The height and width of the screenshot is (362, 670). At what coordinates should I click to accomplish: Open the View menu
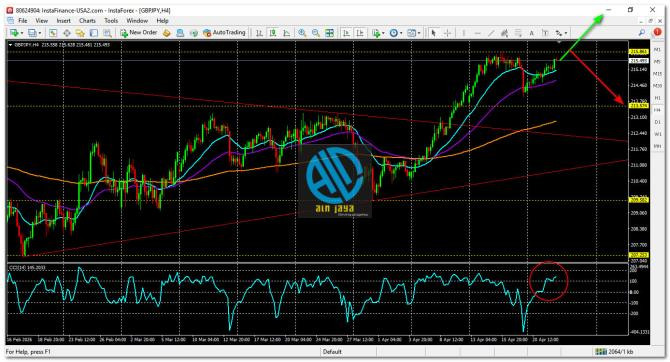click(x=41, y=21)
